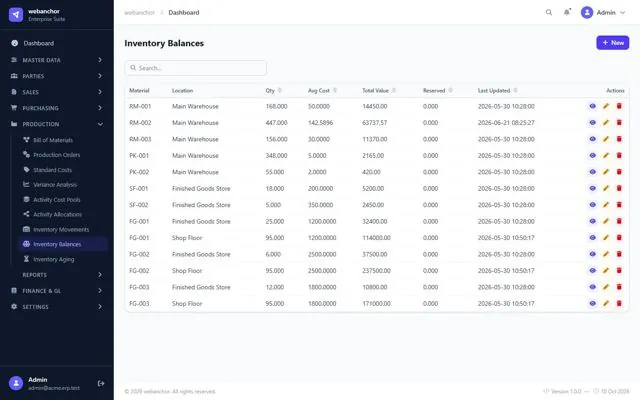Delete the PK-002 row
The width and height of the screenshot is (640, 400).
[x=619, y=172]
